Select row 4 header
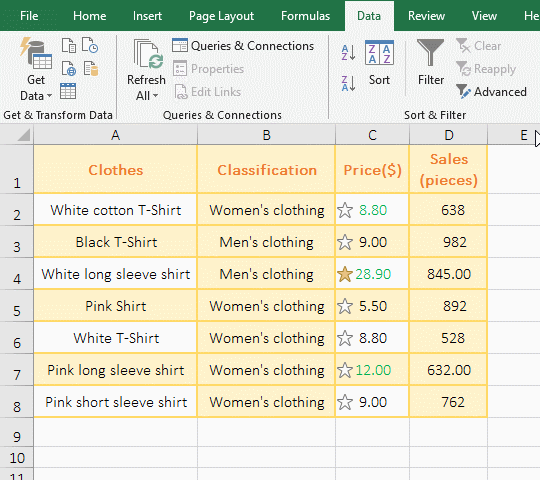Viewport: 540px width, 480px height. (x=17, y=274)
